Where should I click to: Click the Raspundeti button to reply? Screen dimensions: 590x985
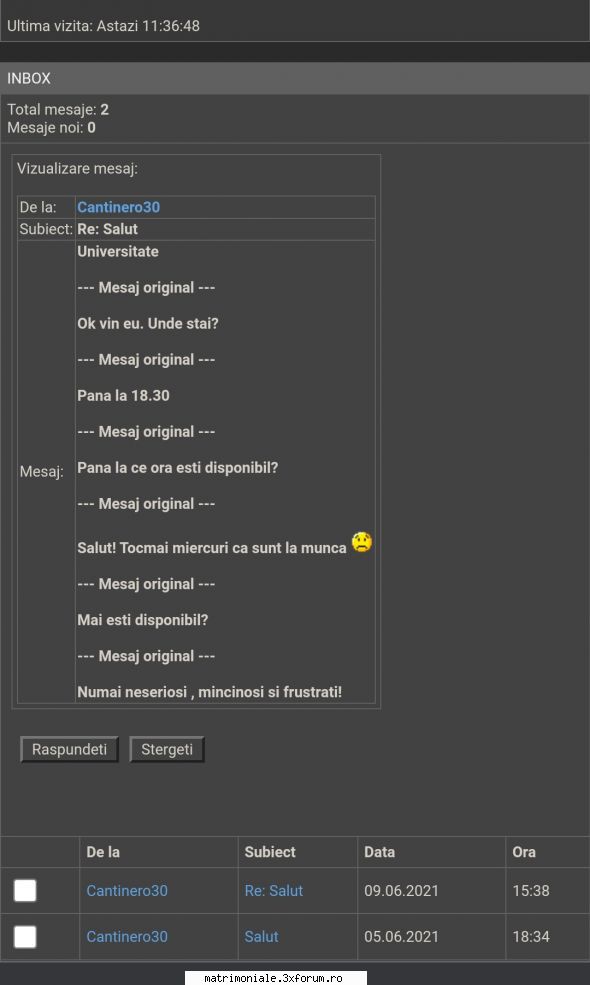coord(69,749)
